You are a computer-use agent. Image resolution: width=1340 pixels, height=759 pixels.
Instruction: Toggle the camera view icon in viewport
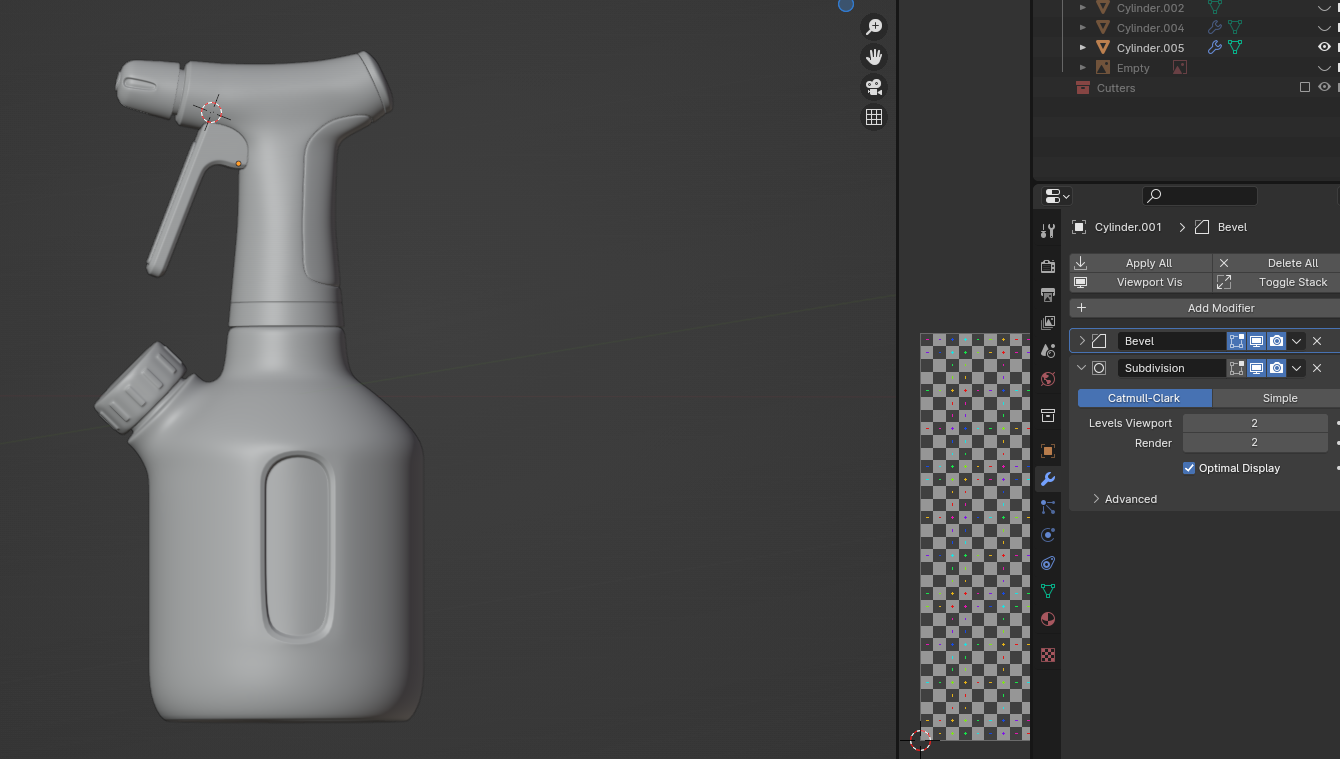tap(874, 87)
